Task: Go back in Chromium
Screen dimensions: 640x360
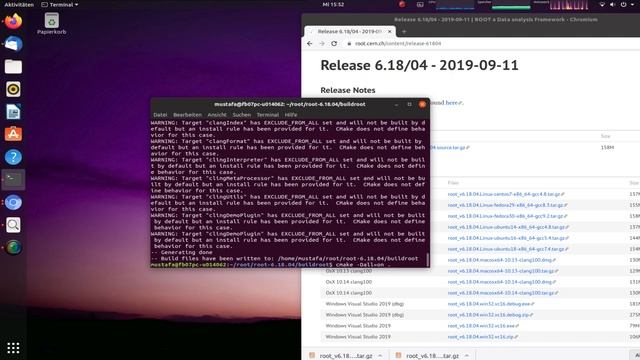Action: coord(309,43)
